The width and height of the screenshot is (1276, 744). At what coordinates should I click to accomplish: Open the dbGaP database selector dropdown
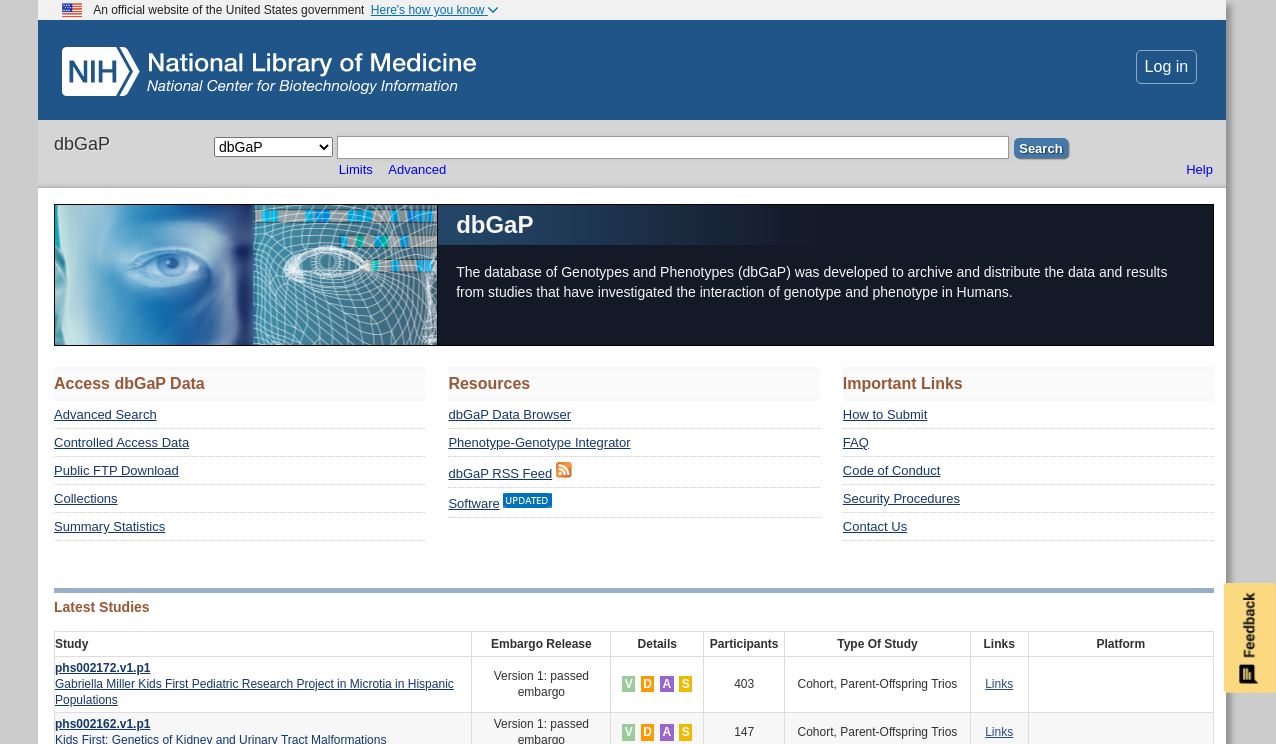click(273, 147)
